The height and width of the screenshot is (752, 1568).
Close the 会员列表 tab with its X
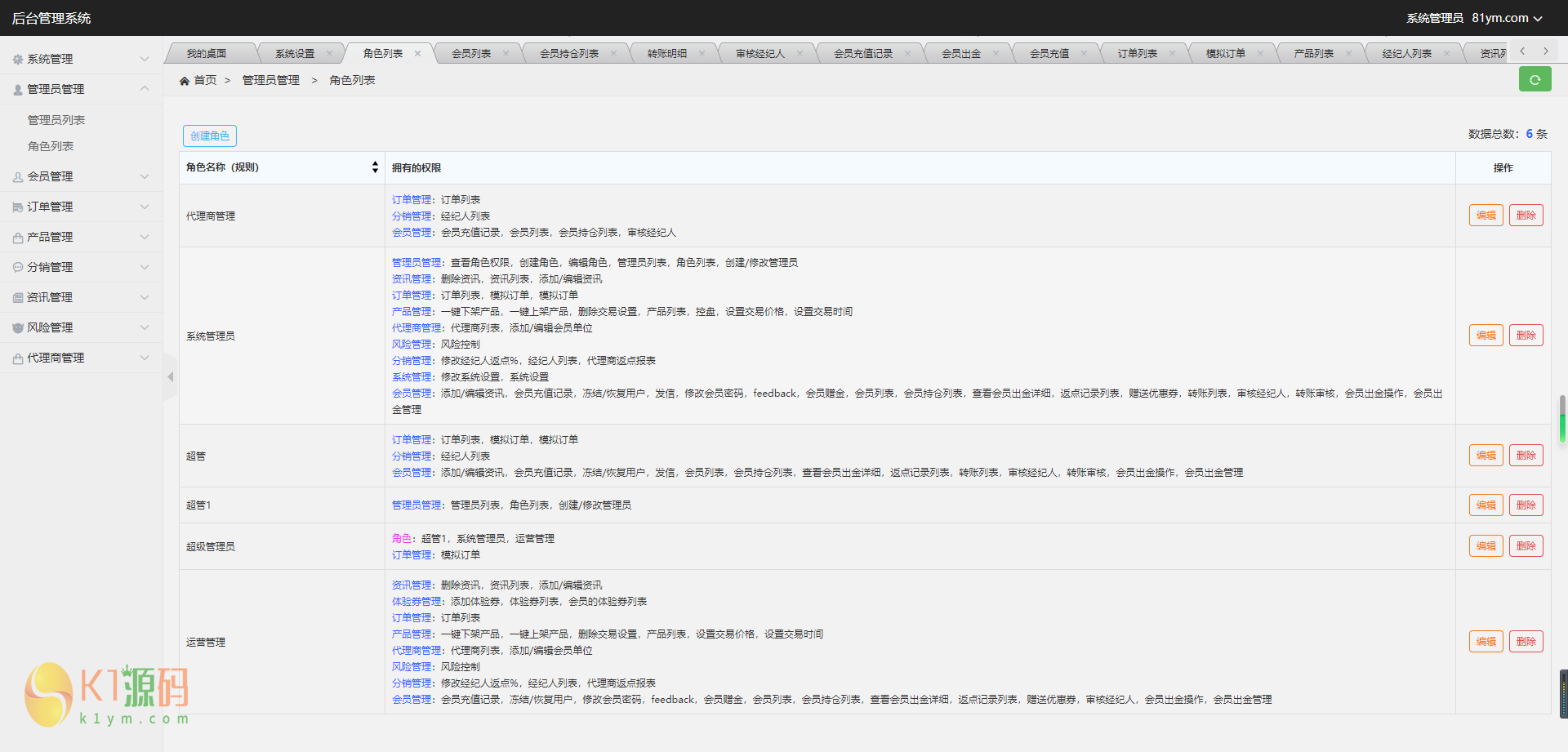[506, 54]
